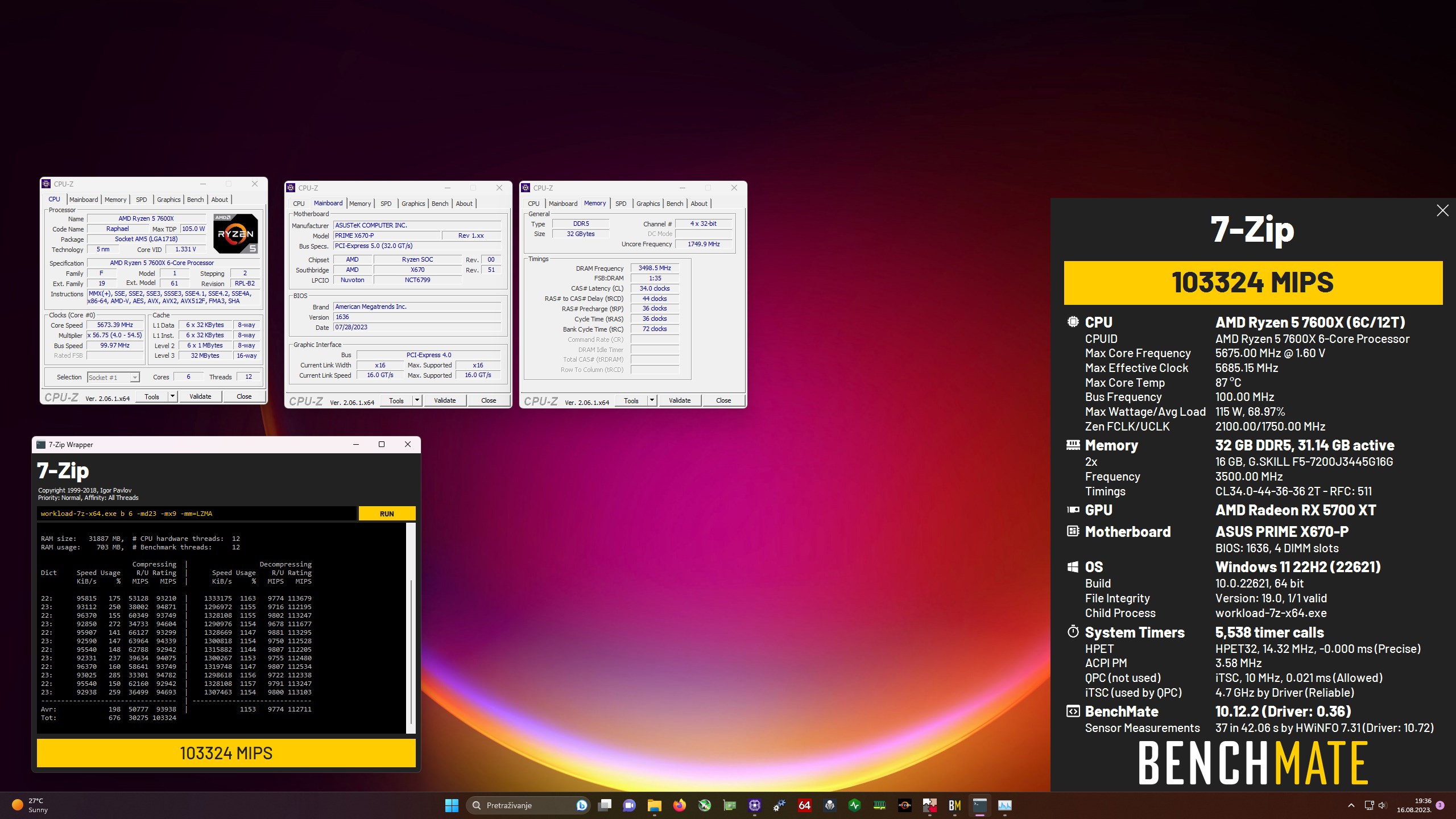The height and width of the screenshot is (819, 1456).
Task: Switch to BenchMate BM taskbar icon
Action: coord(955,805)
